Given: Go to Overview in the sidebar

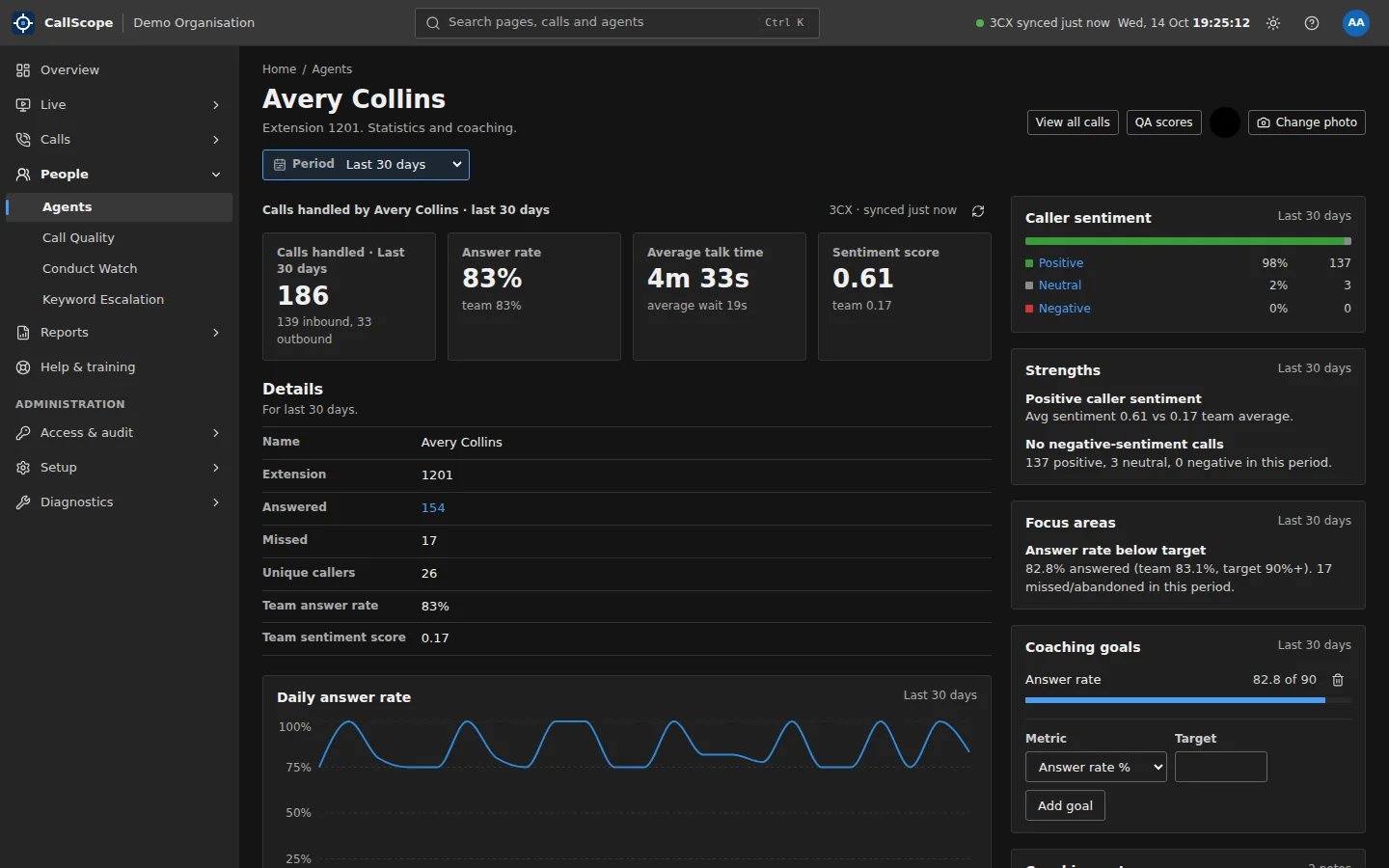Looking at the screenshot, I should tap(120, 70).
